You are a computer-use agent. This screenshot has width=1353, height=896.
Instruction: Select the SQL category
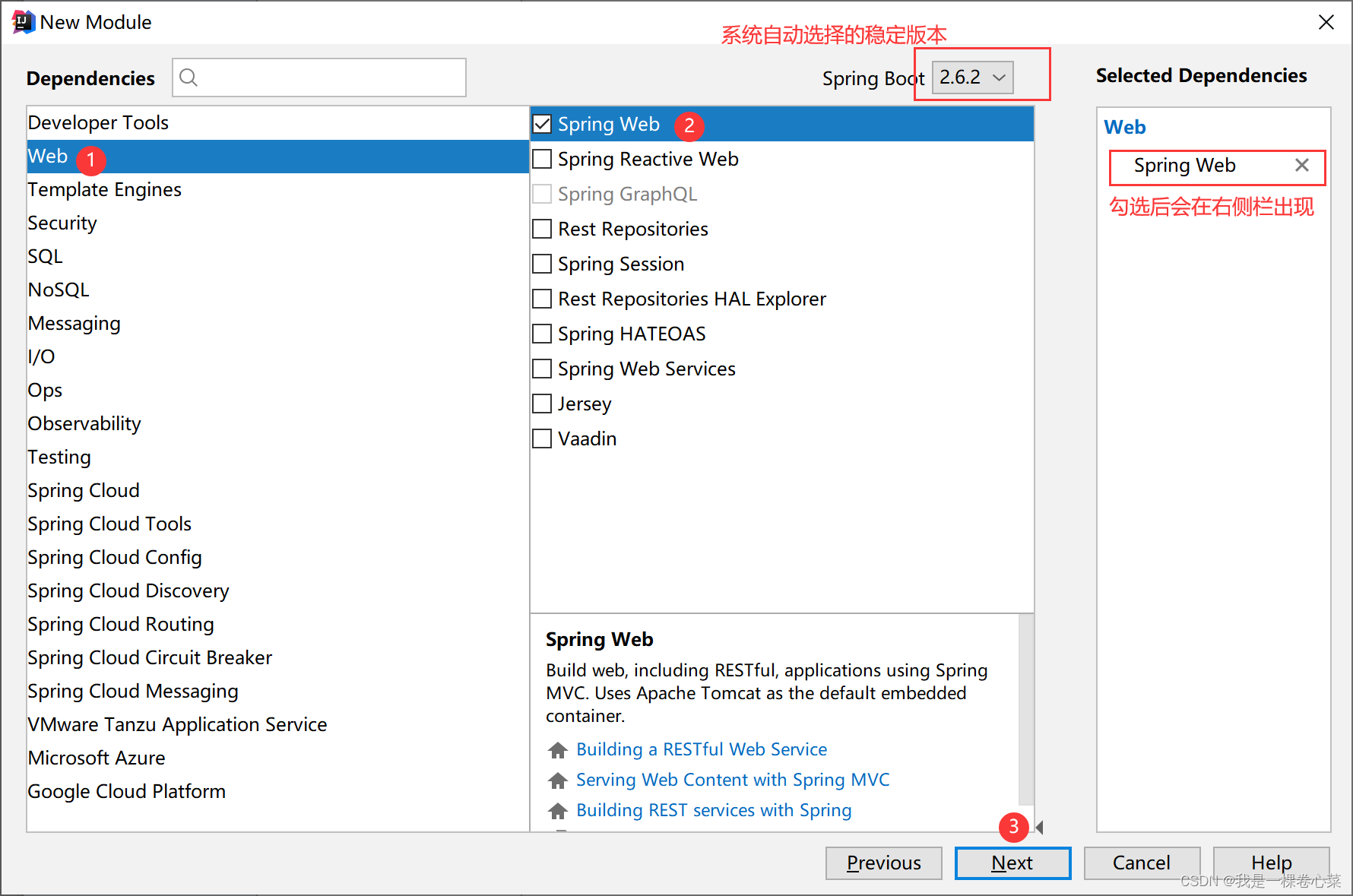pos(277,257)
